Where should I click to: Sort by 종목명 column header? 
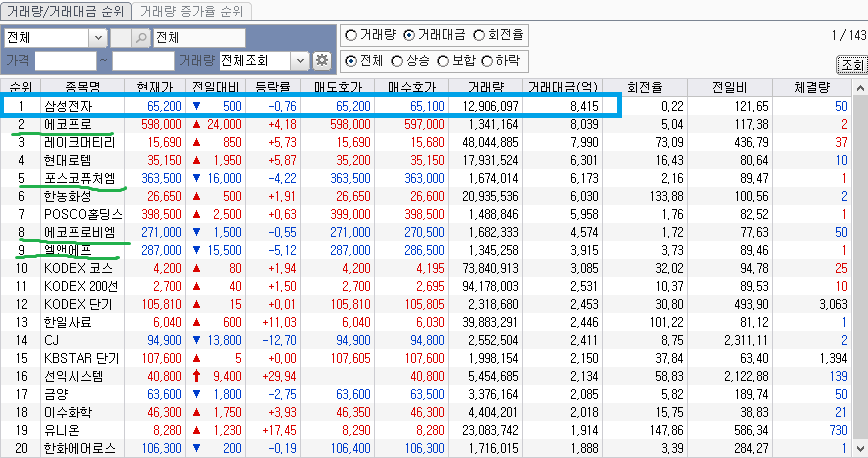(82, 87)
